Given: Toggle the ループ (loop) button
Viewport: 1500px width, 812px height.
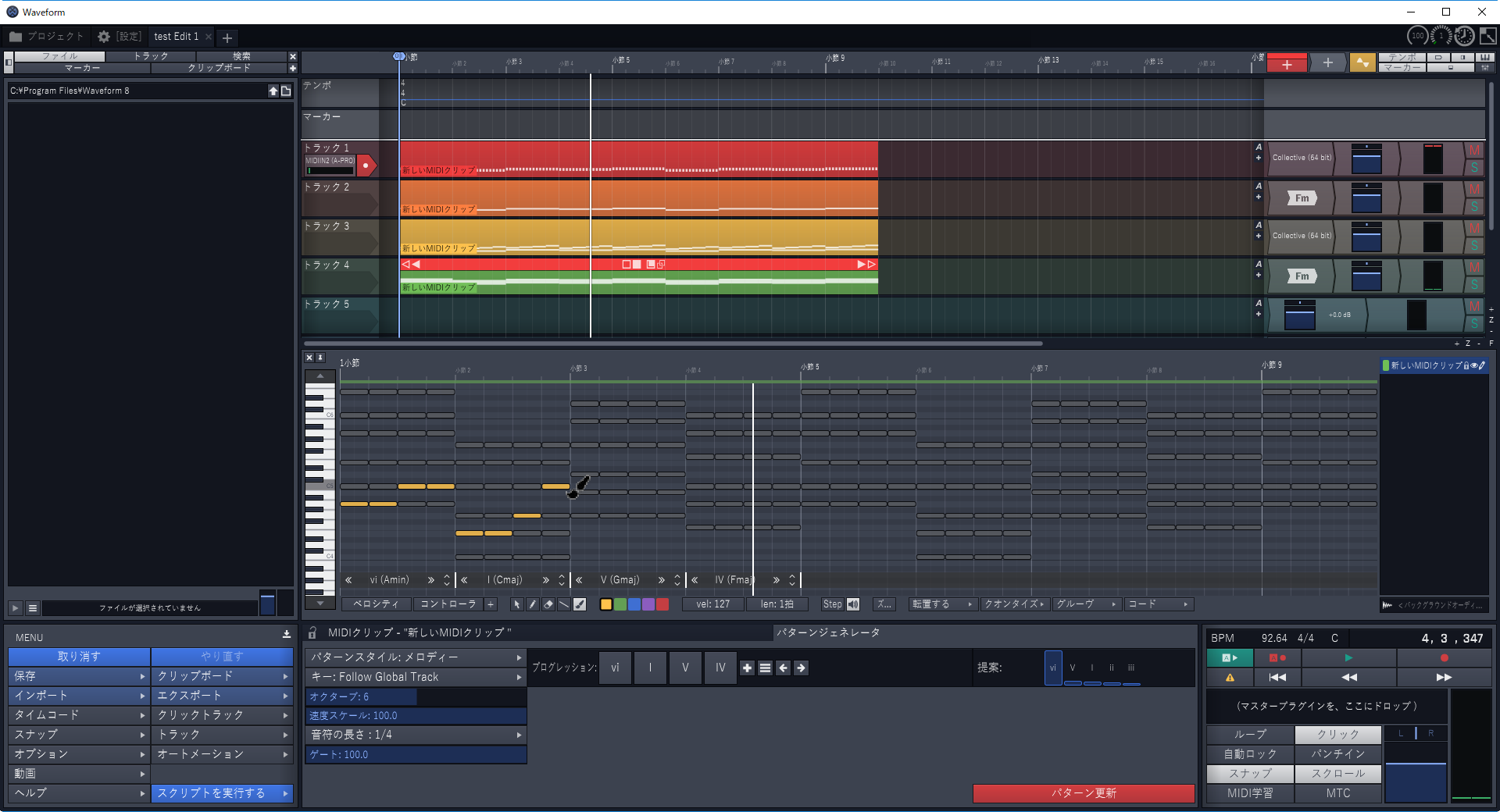Looking at the screenshot, I should (x=1250, y=735).
